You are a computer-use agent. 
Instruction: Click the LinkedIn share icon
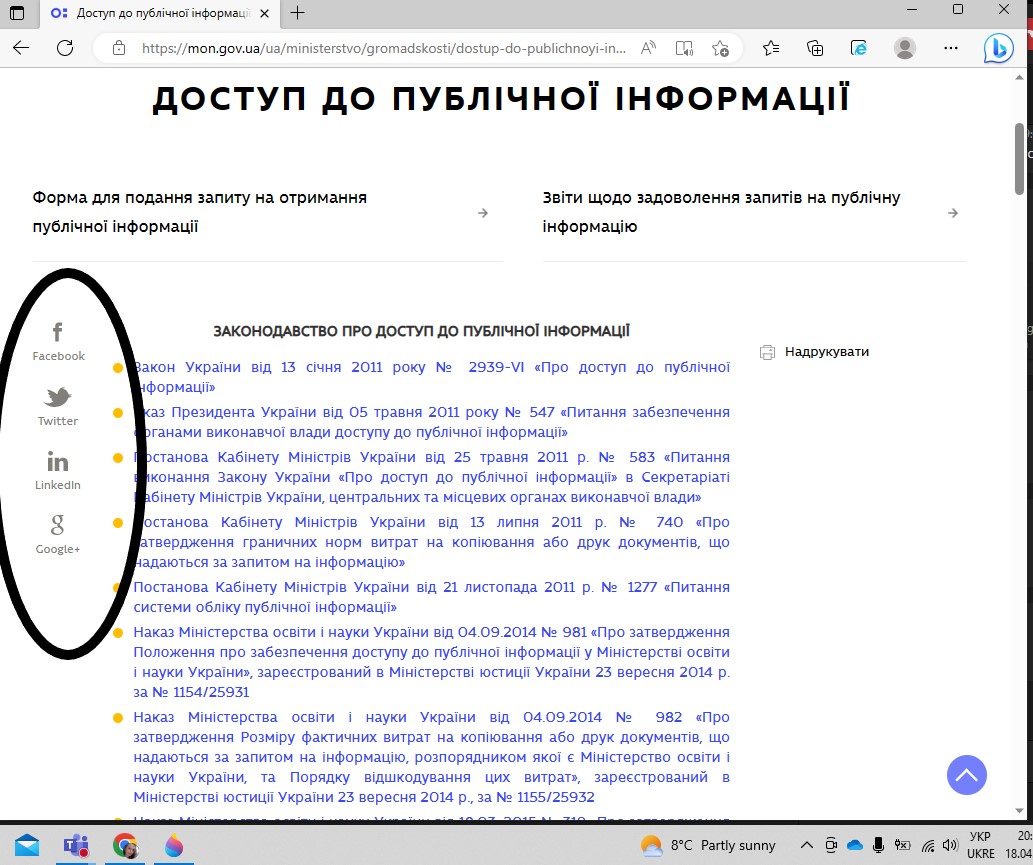tap(58, 462)
